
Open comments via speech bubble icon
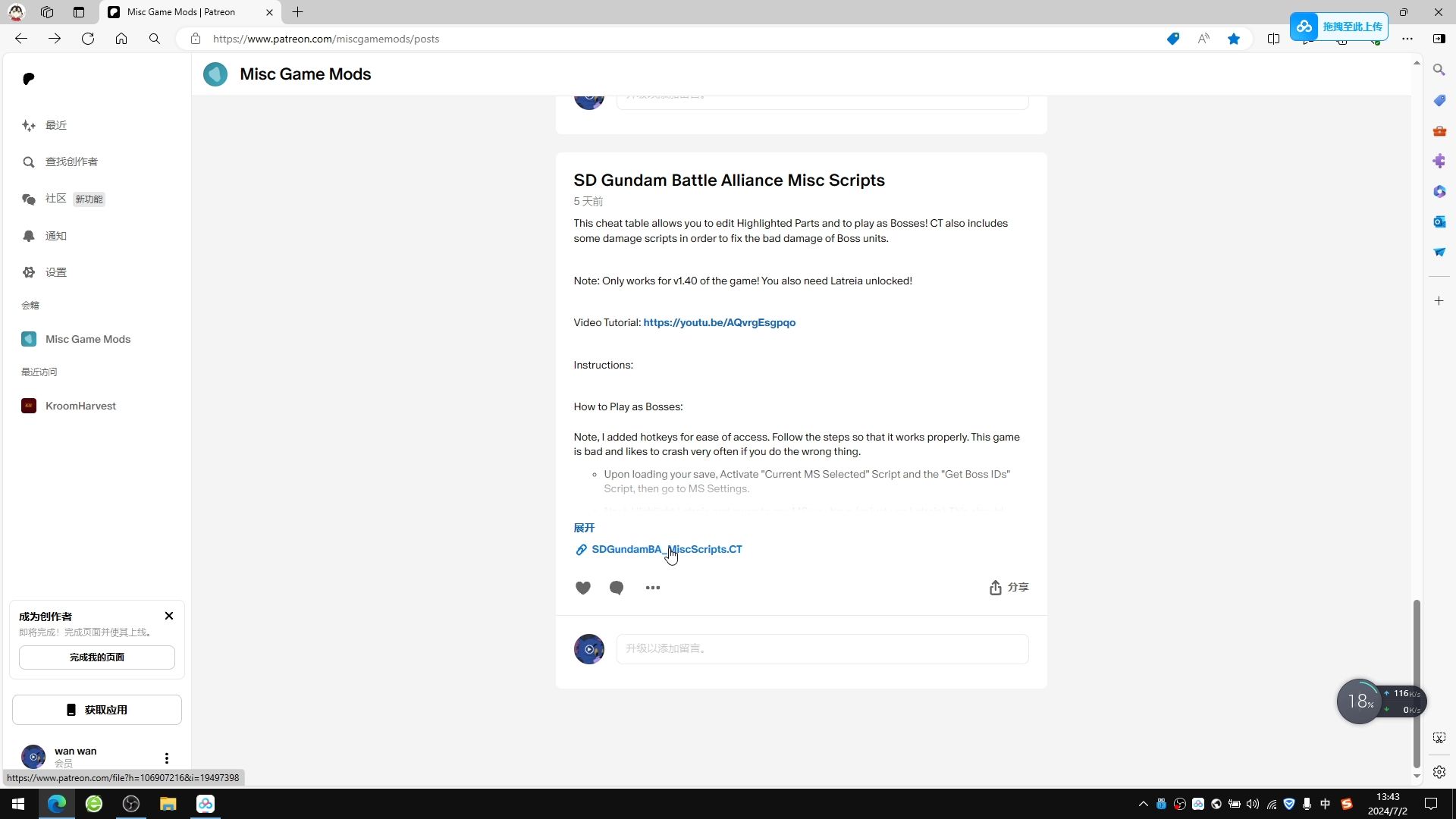click(x=617, y=588)
